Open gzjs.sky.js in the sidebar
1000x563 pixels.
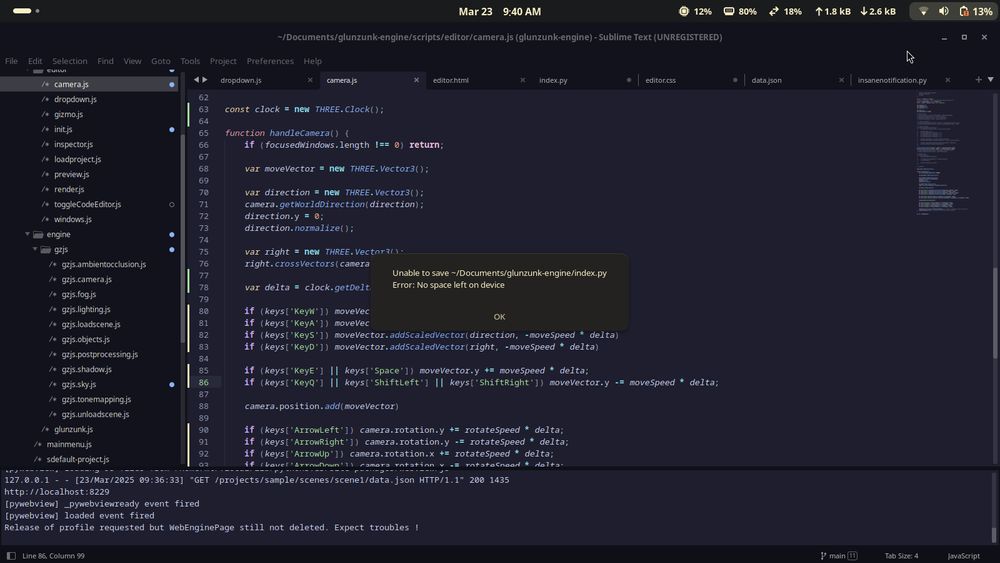(x=79, y=384)
